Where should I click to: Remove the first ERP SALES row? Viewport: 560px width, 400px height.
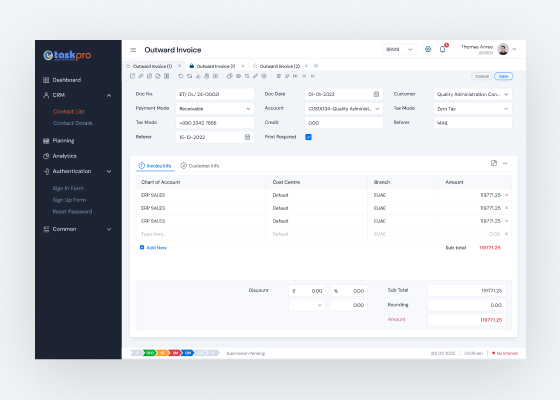(x=506, y=195)
